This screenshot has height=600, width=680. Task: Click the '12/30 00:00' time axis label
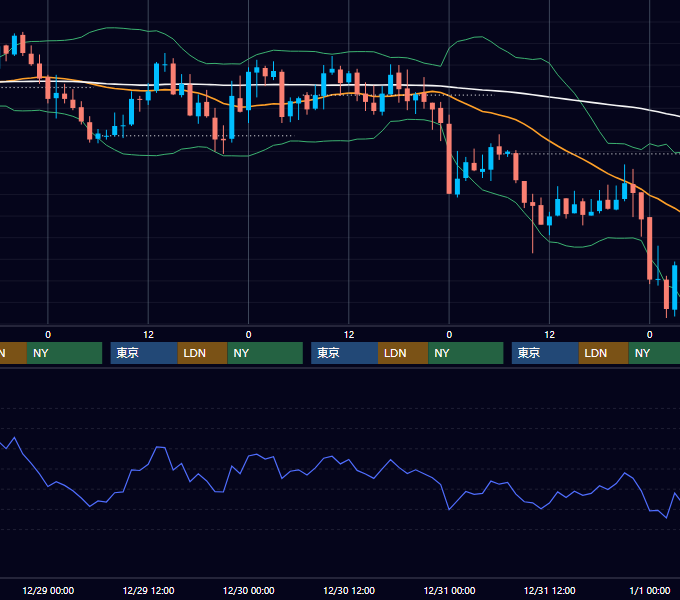tap(248, 590)
